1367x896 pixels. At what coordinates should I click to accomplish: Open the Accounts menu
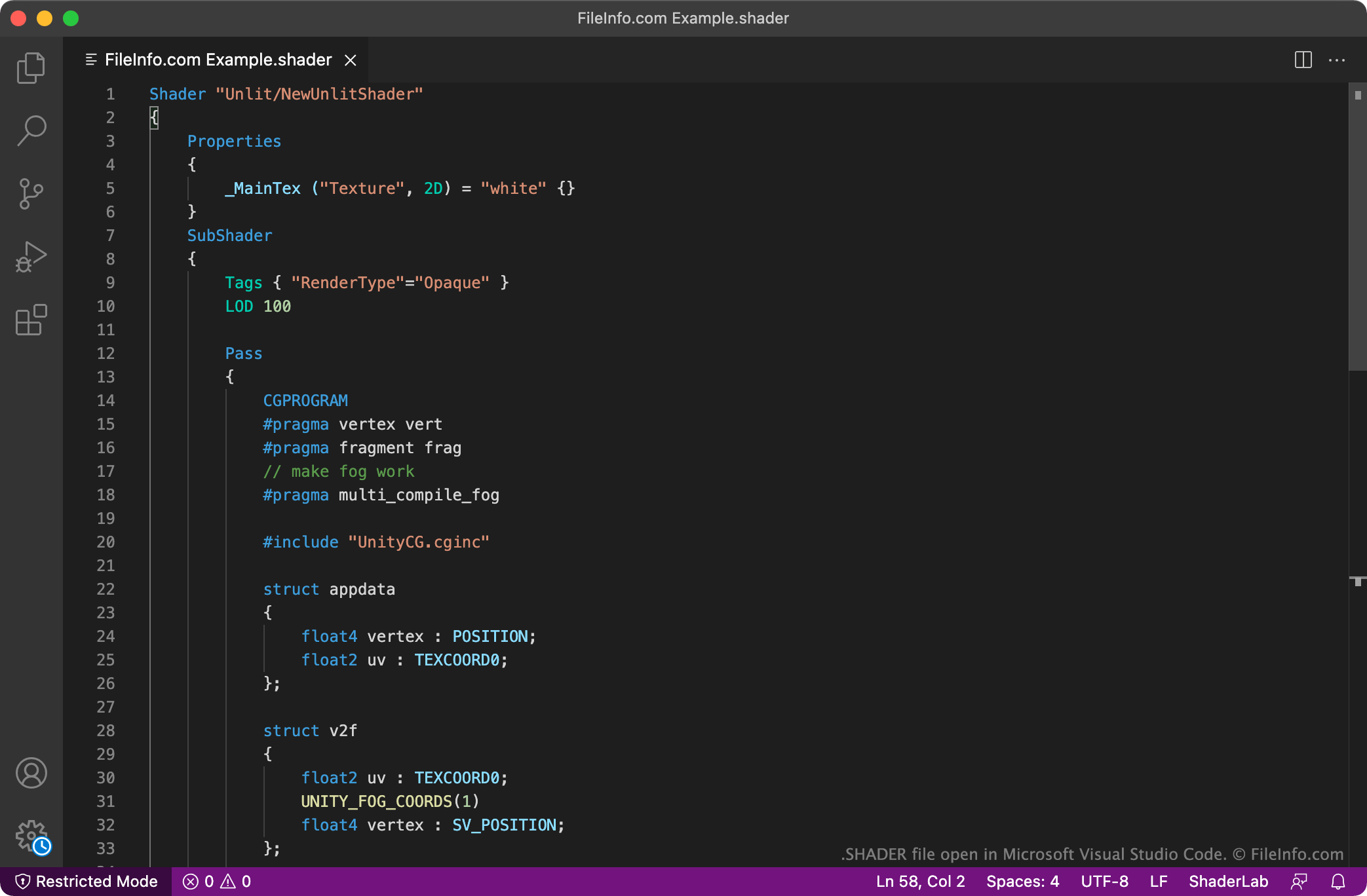(31, 773)
